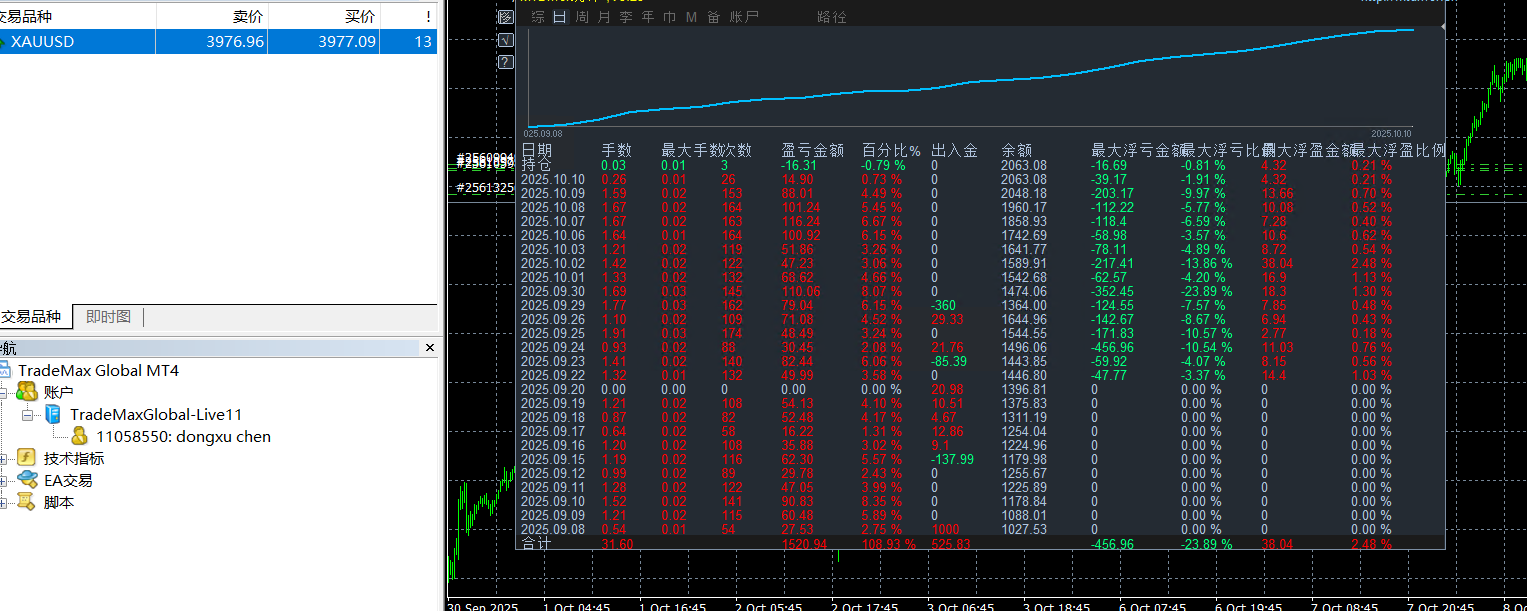Click the TradeMaxGlobal-Live11 server icon
Image resolution: width=1527 pixels, height=611 pixels.
(54, 414)
